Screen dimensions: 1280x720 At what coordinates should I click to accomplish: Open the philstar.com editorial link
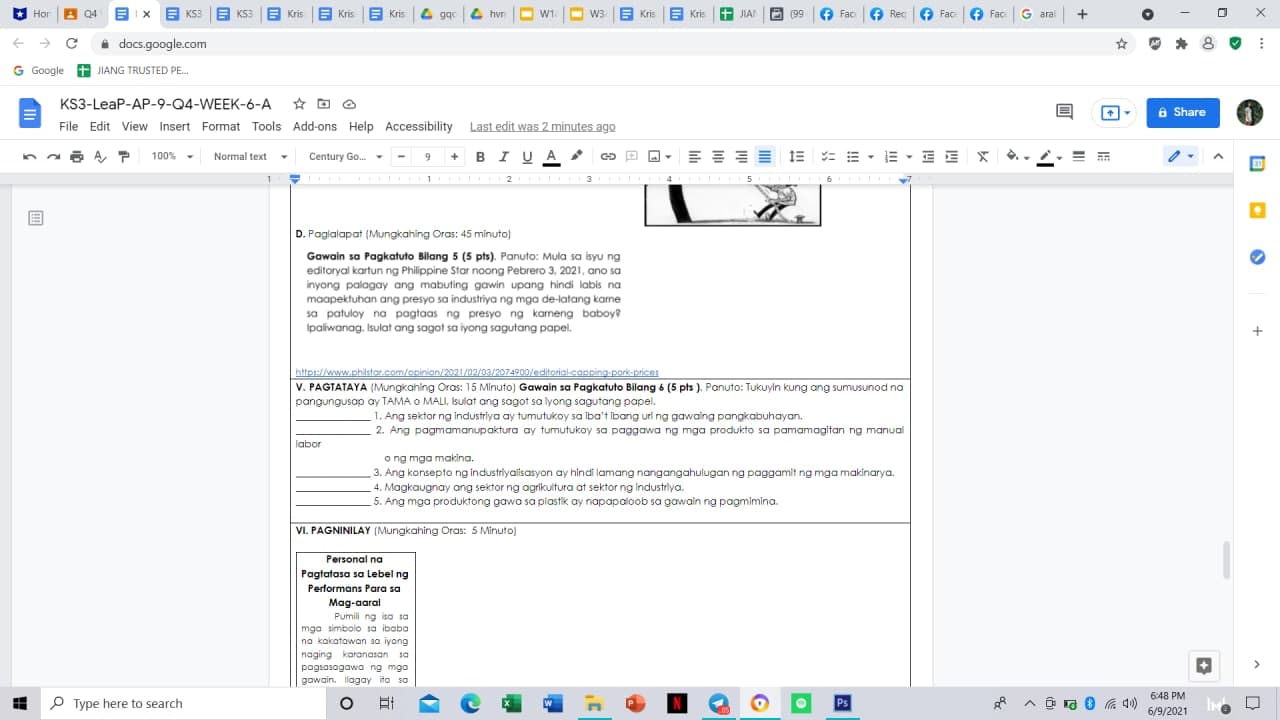click(477, 372)
